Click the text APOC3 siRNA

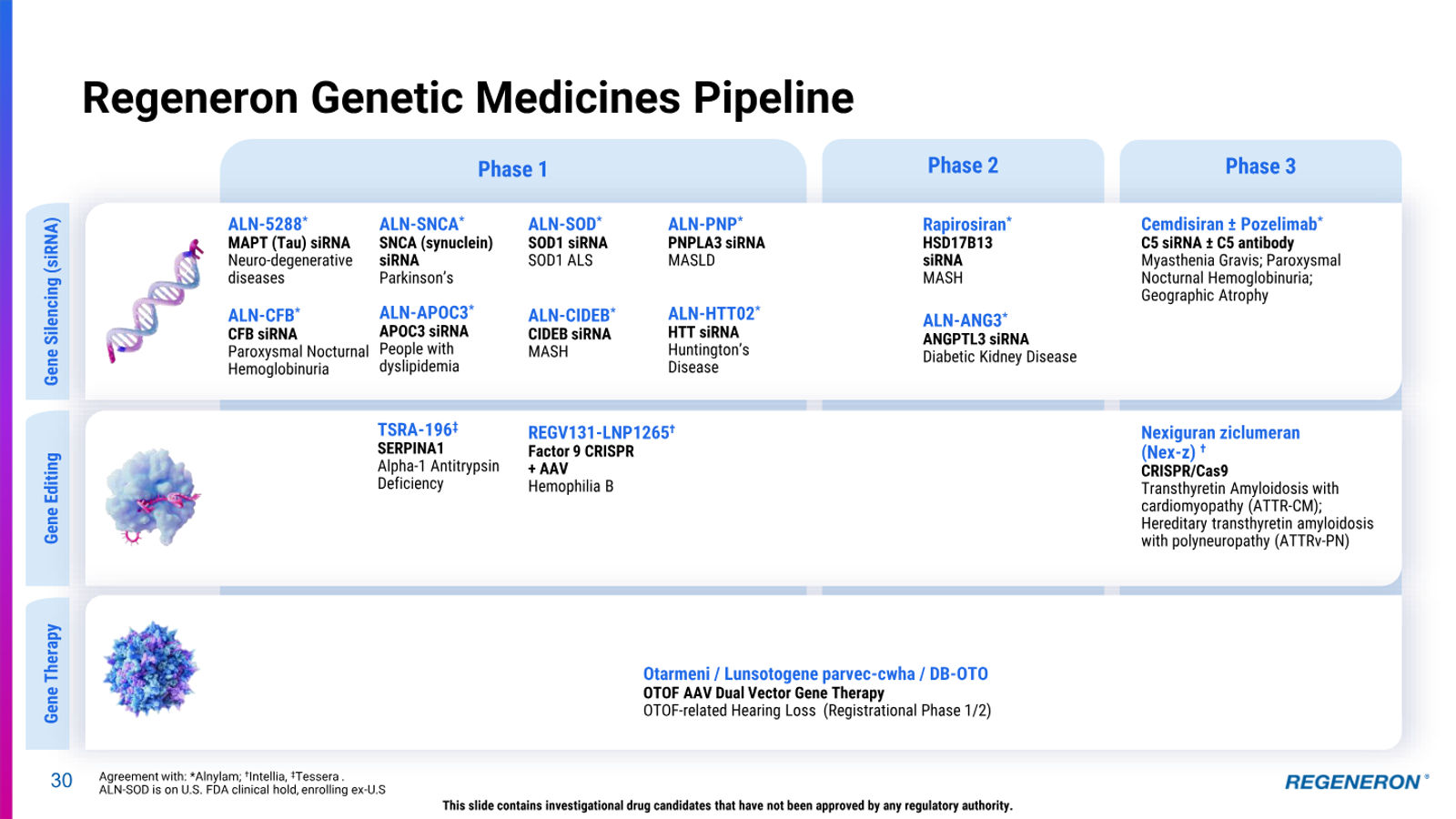tap(423, 331)
